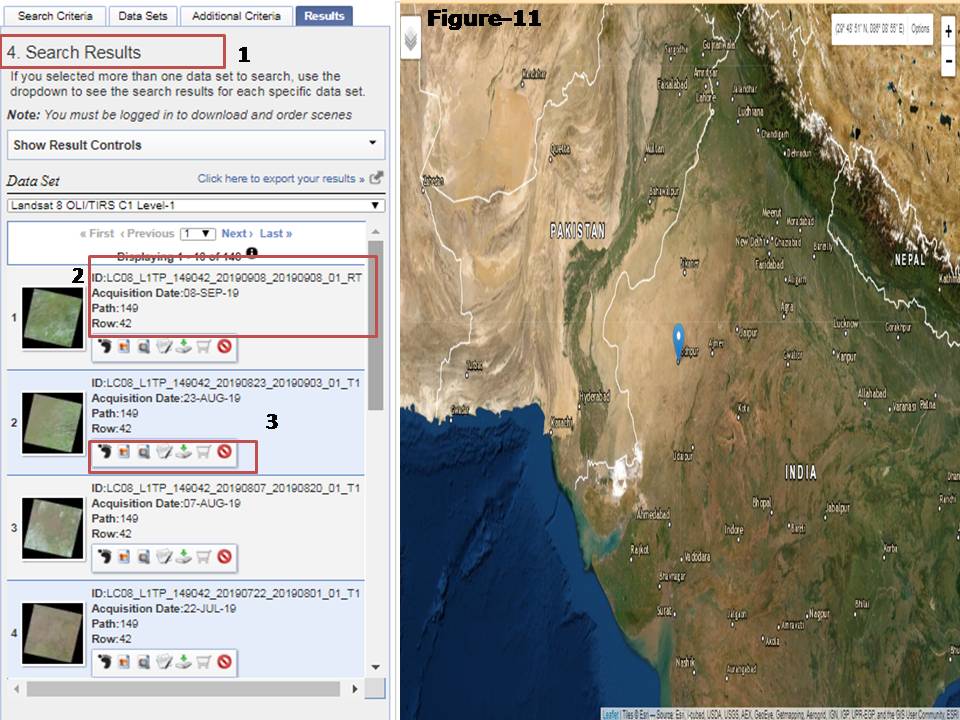The width and height of the screenshot is (960, 720).
Task: Compare browse for the 07-AUG-19 scene
Action: (x=144, y=557)
